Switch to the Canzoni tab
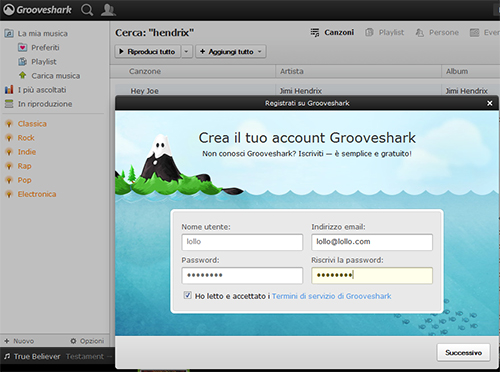The width and height of the screenshot is (500, 372). point(332,32)
